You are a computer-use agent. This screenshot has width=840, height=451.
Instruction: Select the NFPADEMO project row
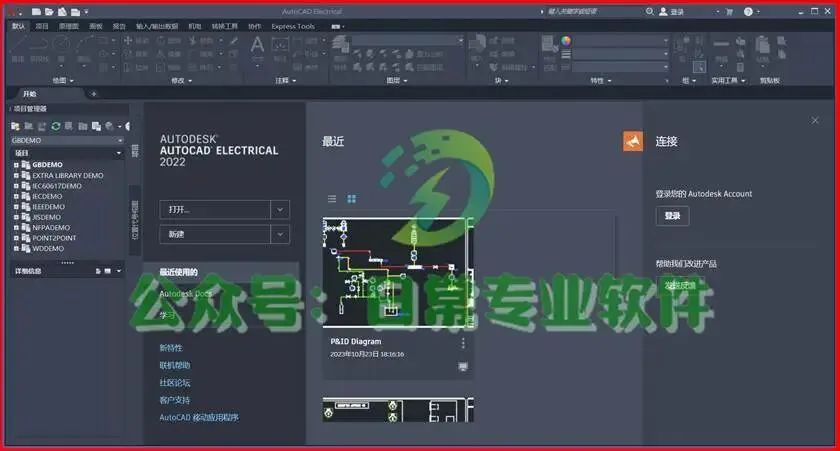(x=51, y=228)
